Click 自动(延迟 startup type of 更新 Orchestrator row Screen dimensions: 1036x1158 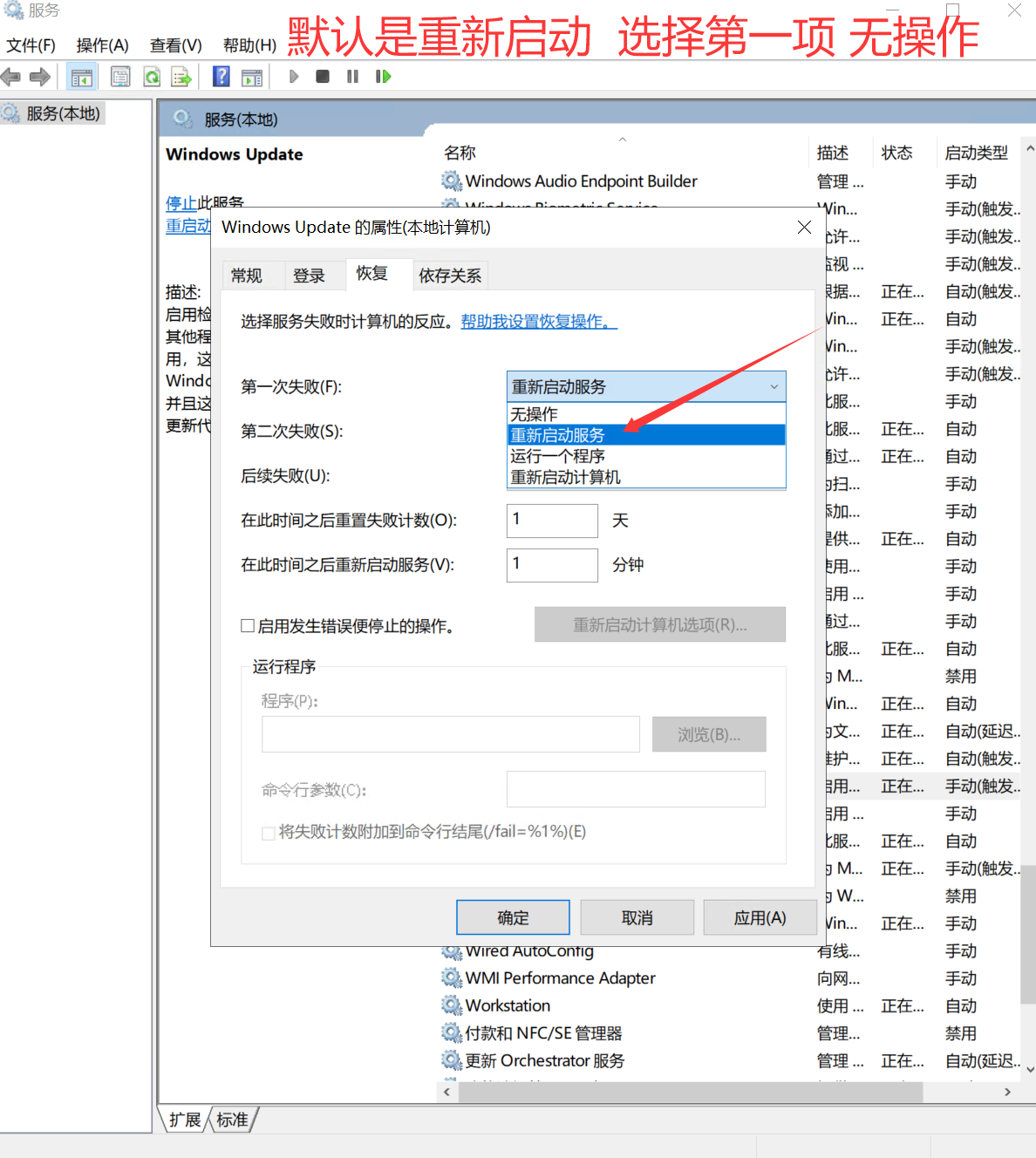click(981, 1060)
